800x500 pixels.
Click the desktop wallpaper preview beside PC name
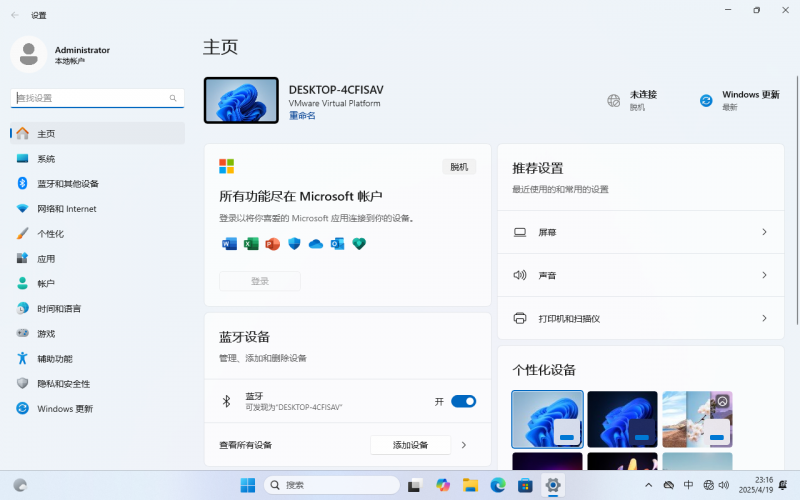pyautogui.click(x=241, y=101)
